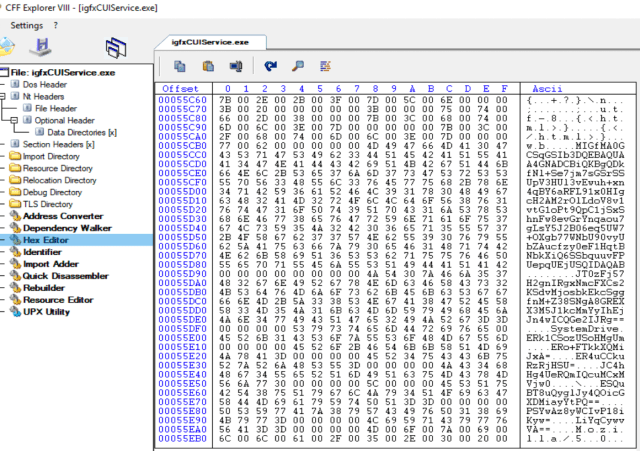This screenshot has width=640, height=451.
Task: Click the Import Directory folder icon
Action: click(15, 156)
